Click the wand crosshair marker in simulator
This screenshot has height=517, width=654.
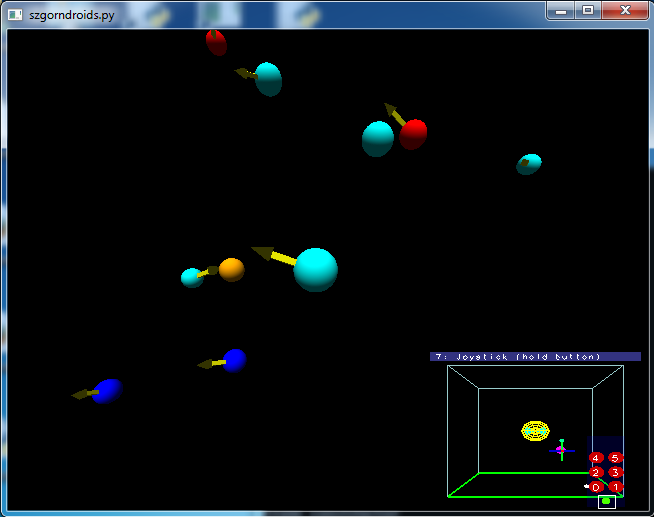coord(561,450)
